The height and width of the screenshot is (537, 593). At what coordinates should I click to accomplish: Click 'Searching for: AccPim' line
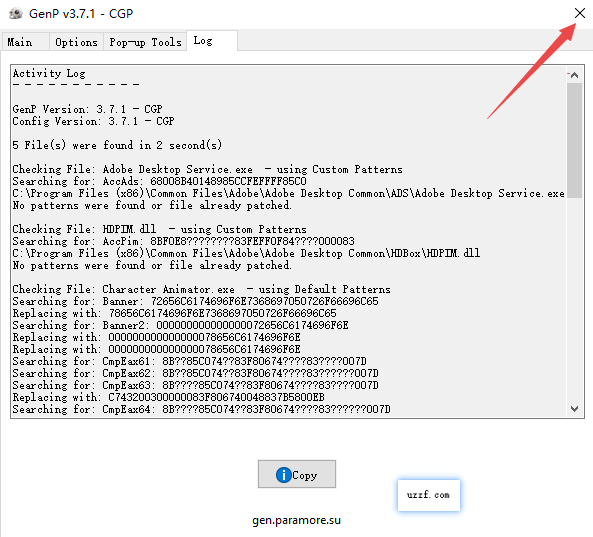coord(183,241)
